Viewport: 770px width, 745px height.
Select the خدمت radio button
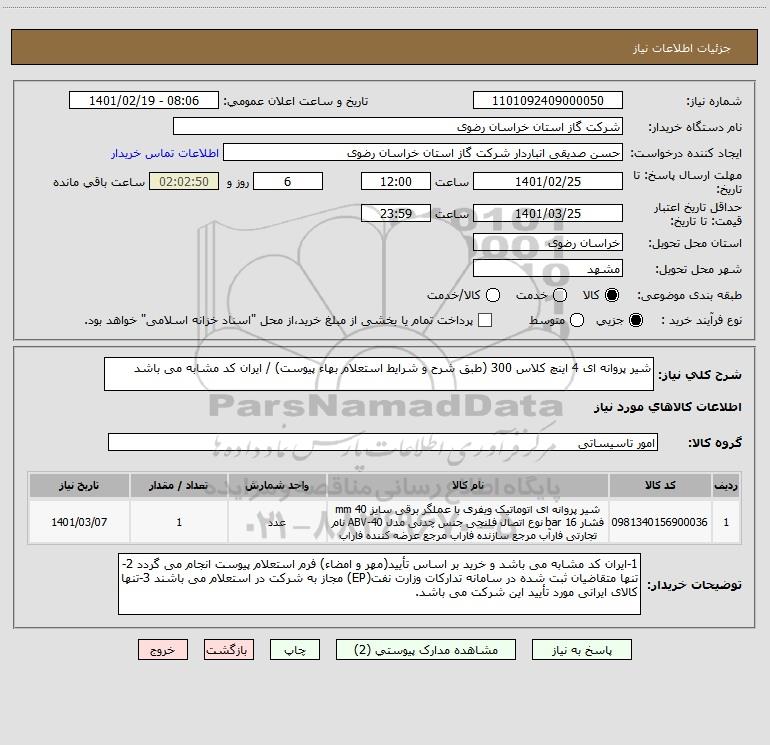point(560,295)
